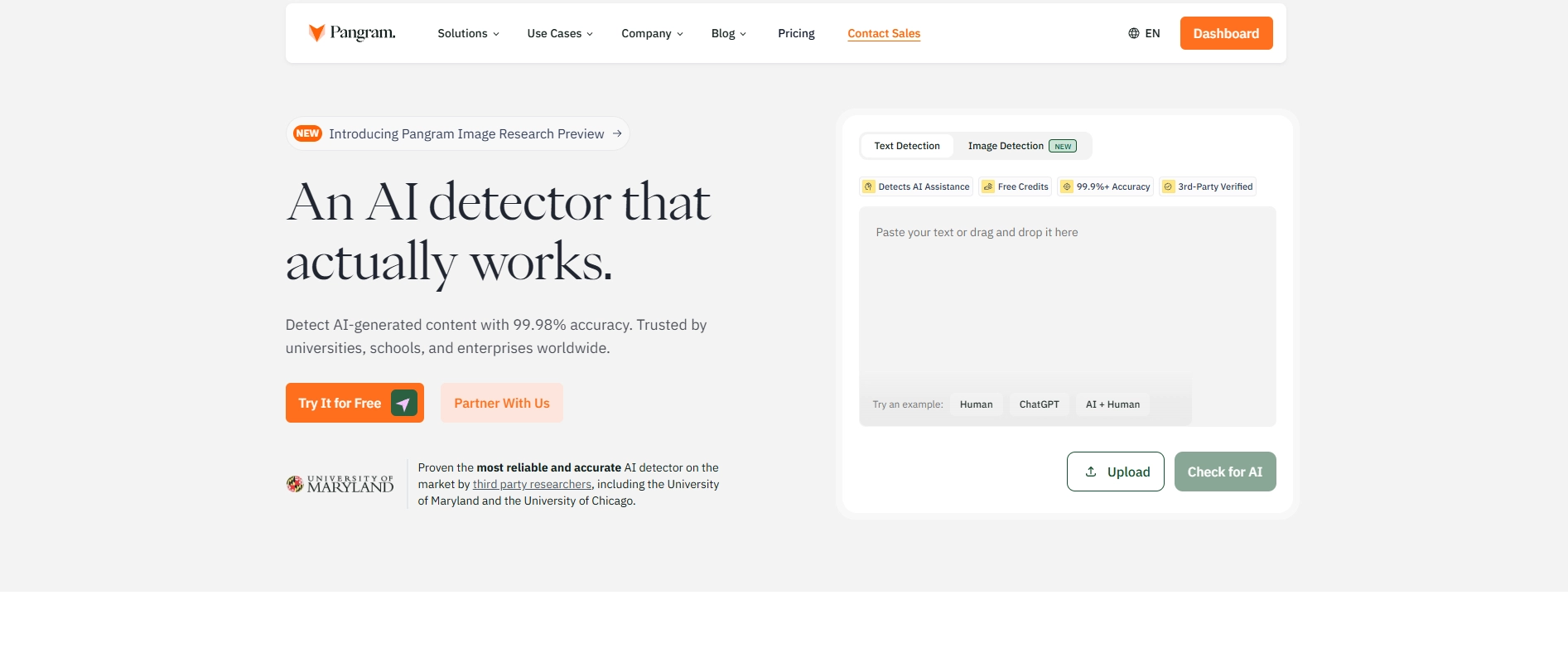Viewport: 1568px width, 658px height.
Task: Click the Free Credits badge icon
Action: tap(988, 186)
